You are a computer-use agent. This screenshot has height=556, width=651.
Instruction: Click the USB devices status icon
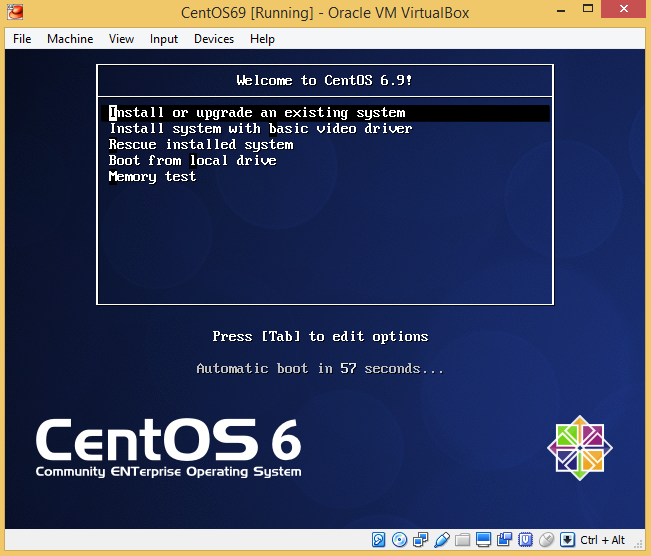click(x=442, y=539)
